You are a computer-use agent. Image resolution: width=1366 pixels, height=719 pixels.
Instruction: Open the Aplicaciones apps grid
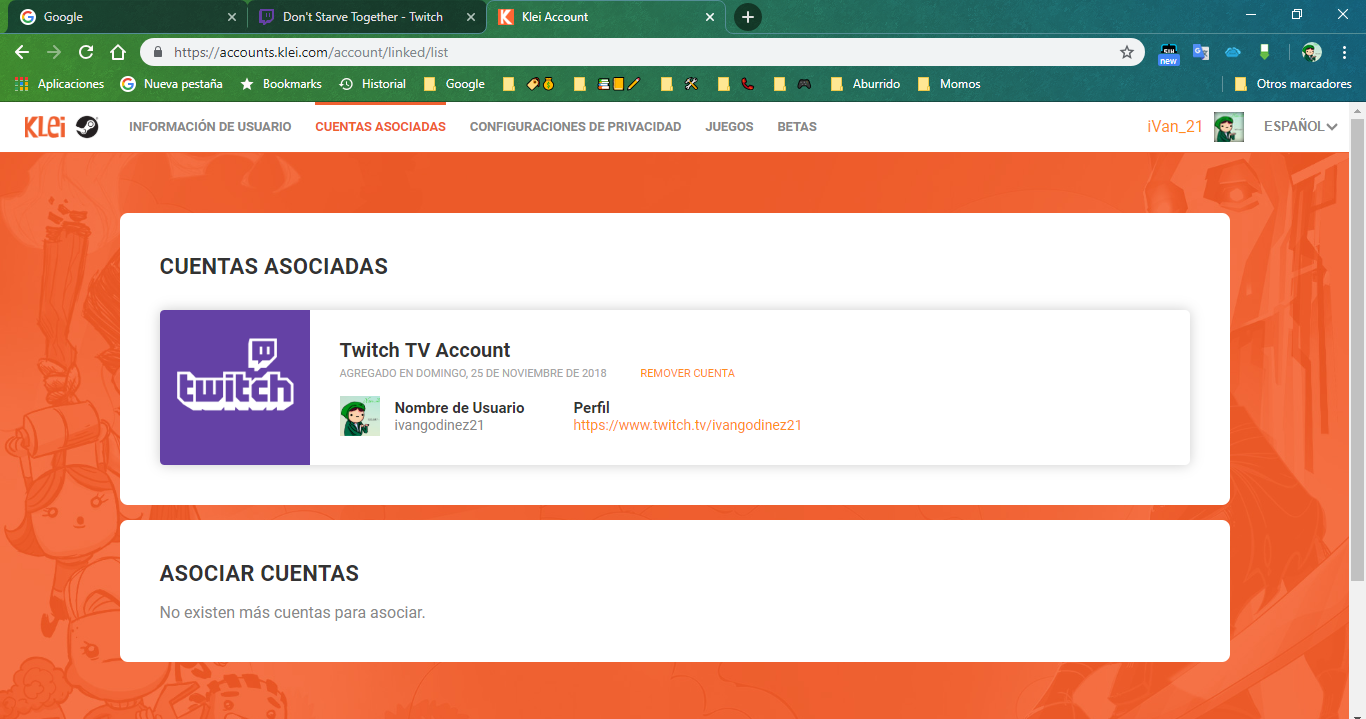click(59, 84)
